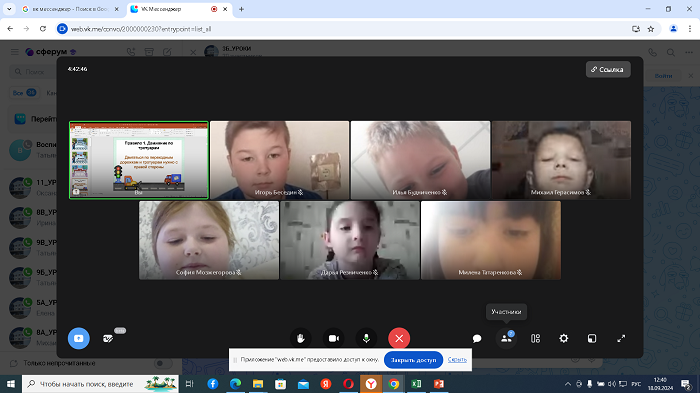
Task: Open Excel from the Windows taskbar
Action: [x=416, y=384]
